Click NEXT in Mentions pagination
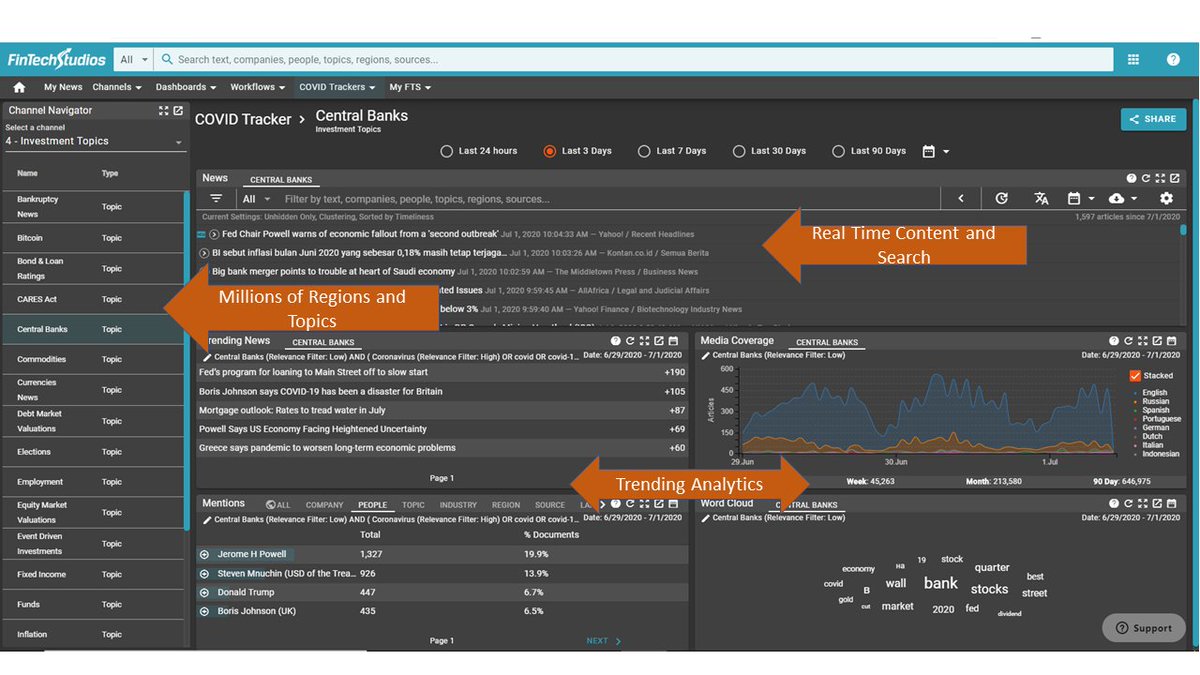 pos(604,641)
